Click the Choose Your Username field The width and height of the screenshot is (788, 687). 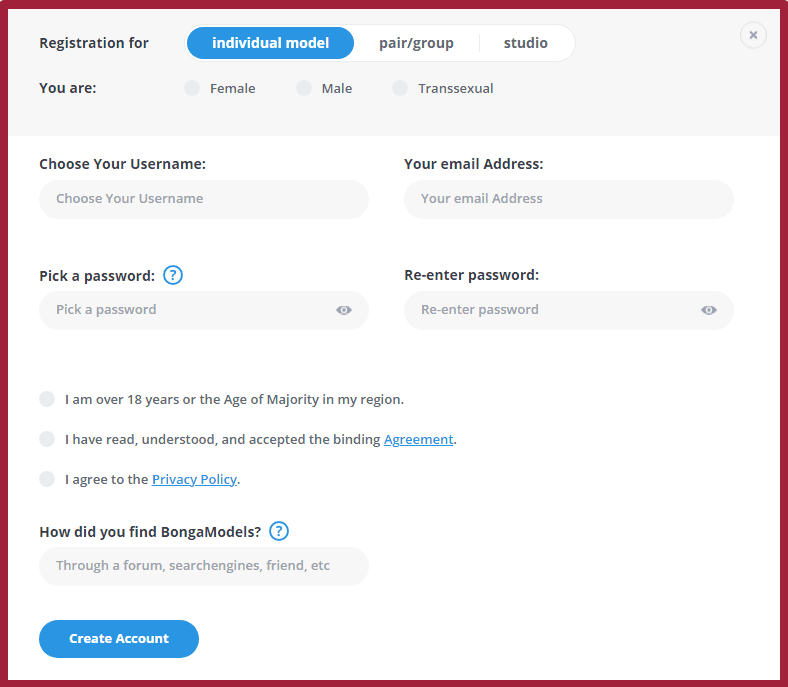click(x=204, y=199)
